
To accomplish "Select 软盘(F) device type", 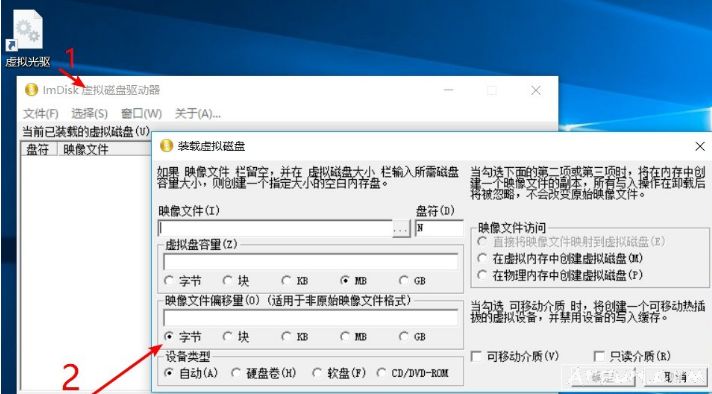I will point(339,373).
